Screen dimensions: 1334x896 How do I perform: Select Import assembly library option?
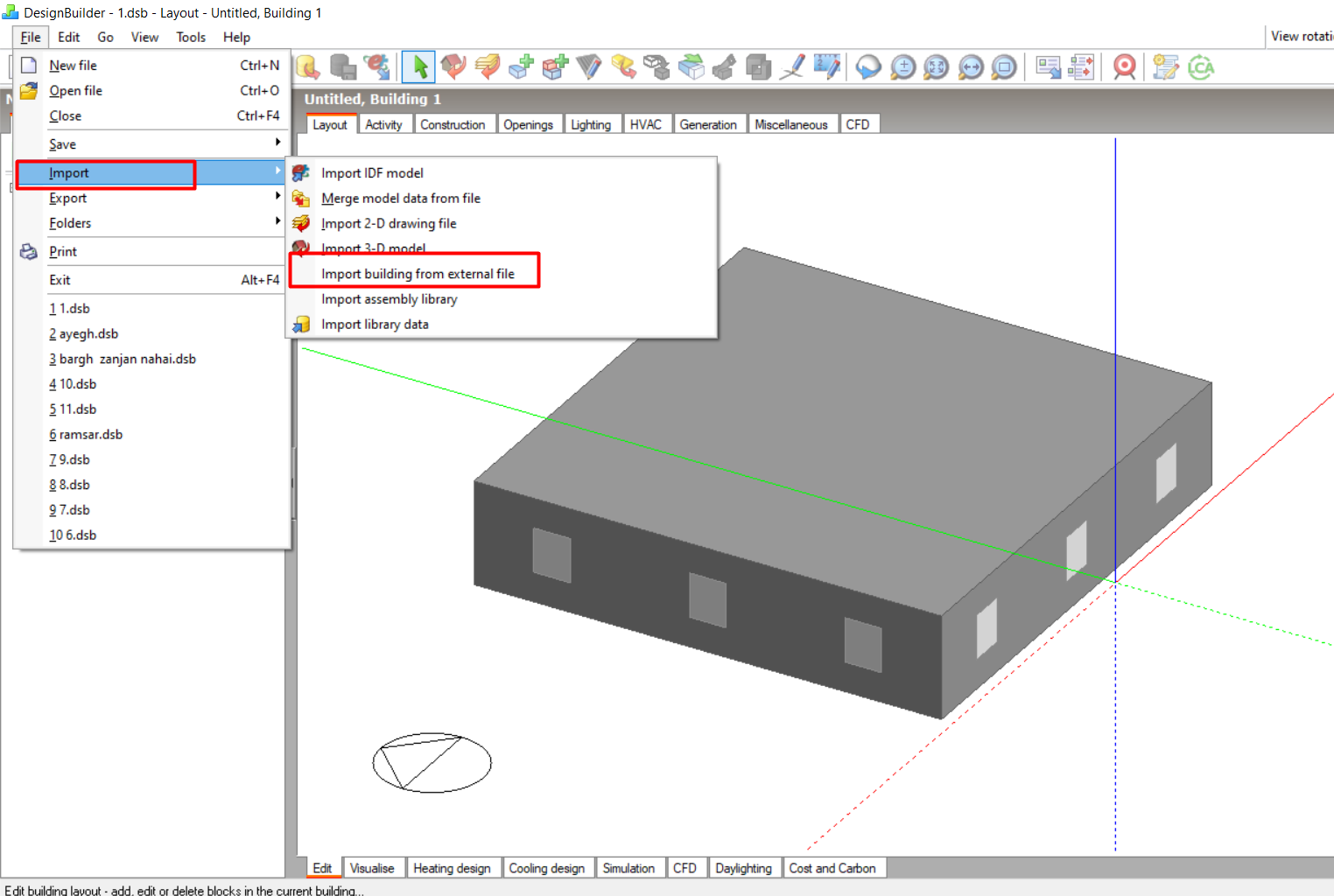pyautogui.click(x=389, y=299)
